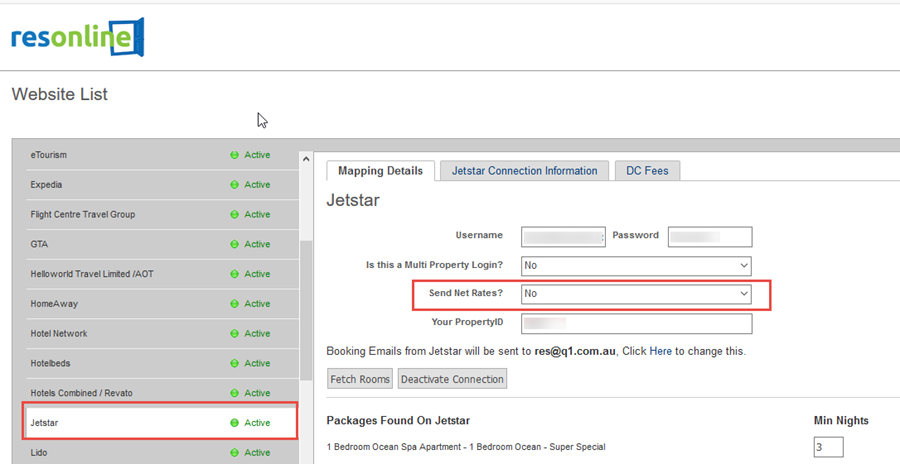Open the Send Net Rates dropdown
Screen dimensions: 900x464
click(x=636, y=293)
